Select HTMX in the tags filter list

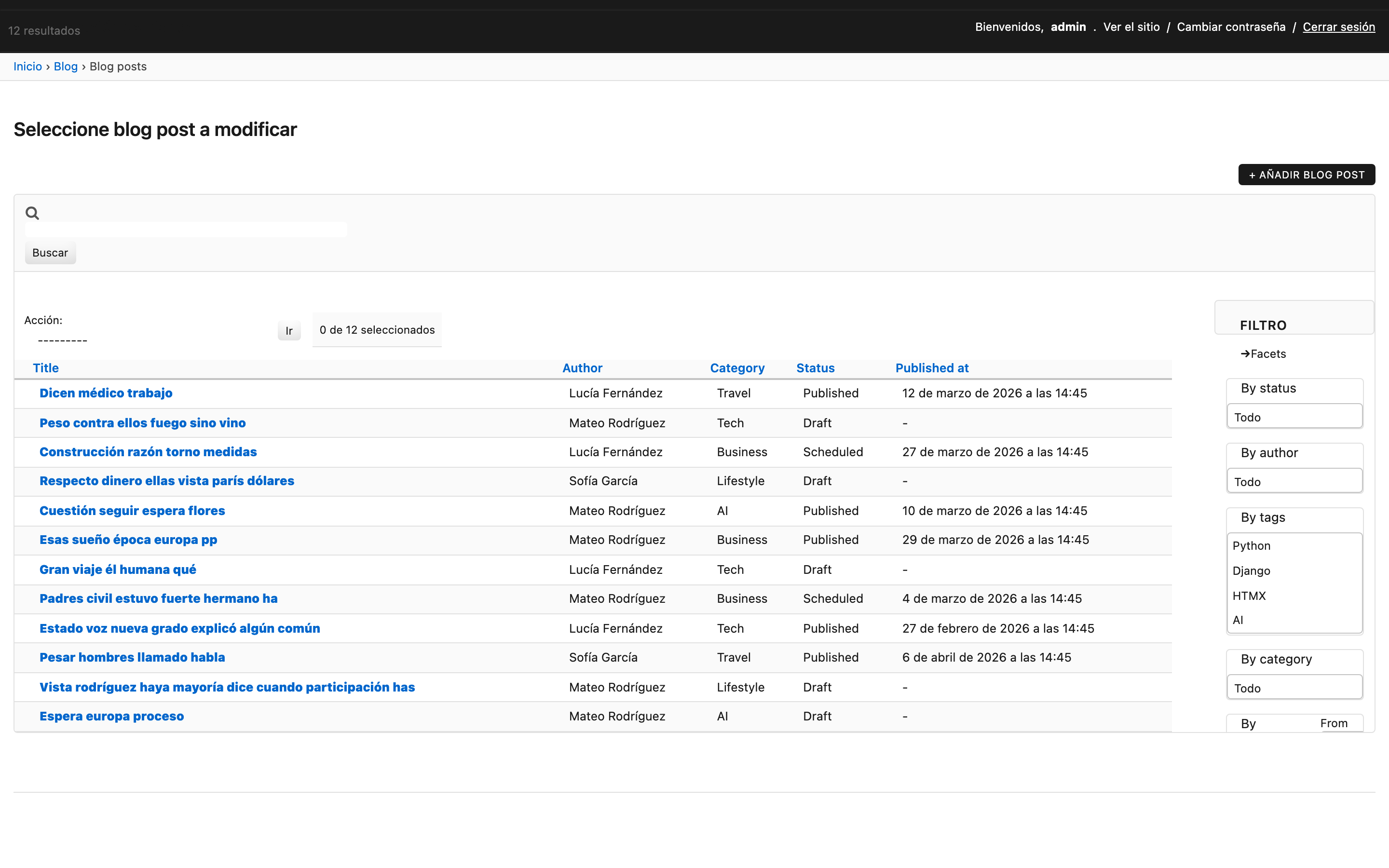point(1249,596)
